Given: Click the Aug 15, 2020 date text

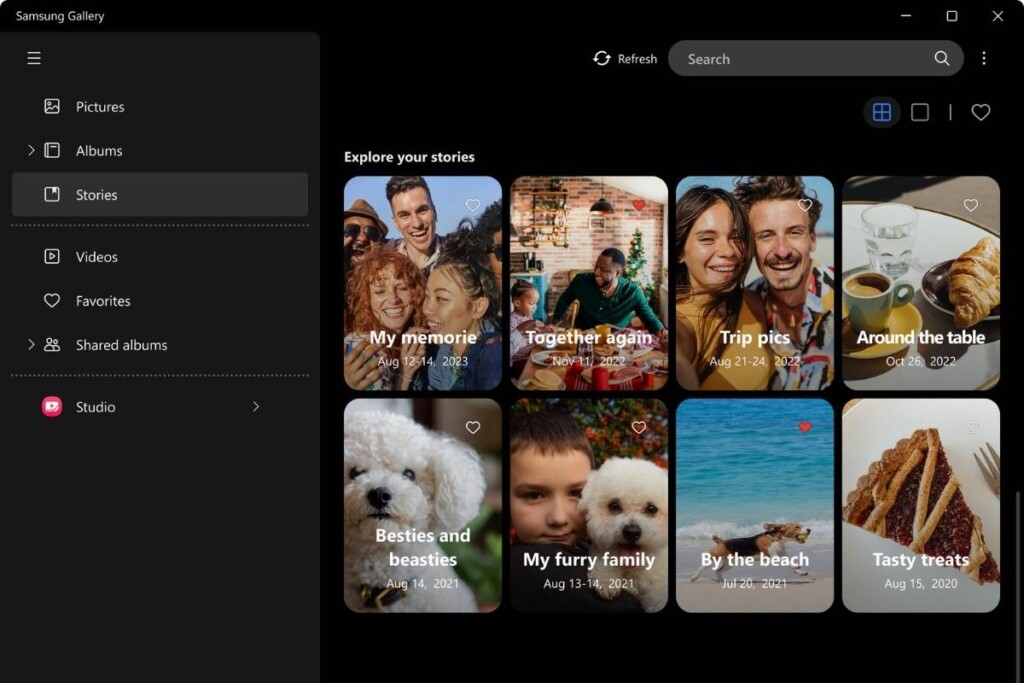Looking at the screenshot, I should pyautogui.click(x=921, y=583).
